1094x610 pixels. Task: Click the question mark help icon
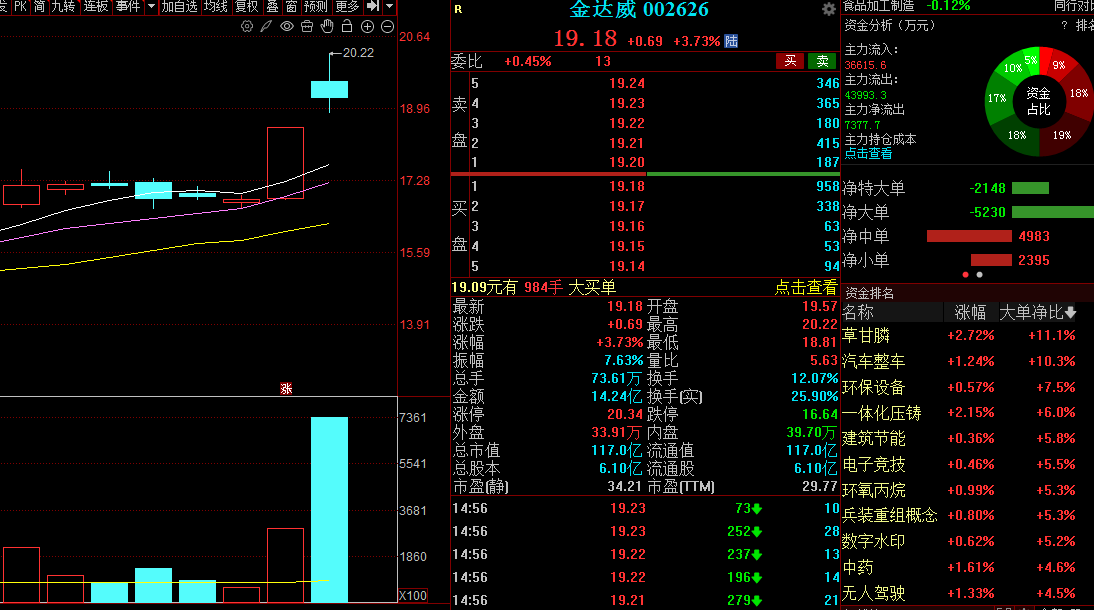coord(1064,25)
